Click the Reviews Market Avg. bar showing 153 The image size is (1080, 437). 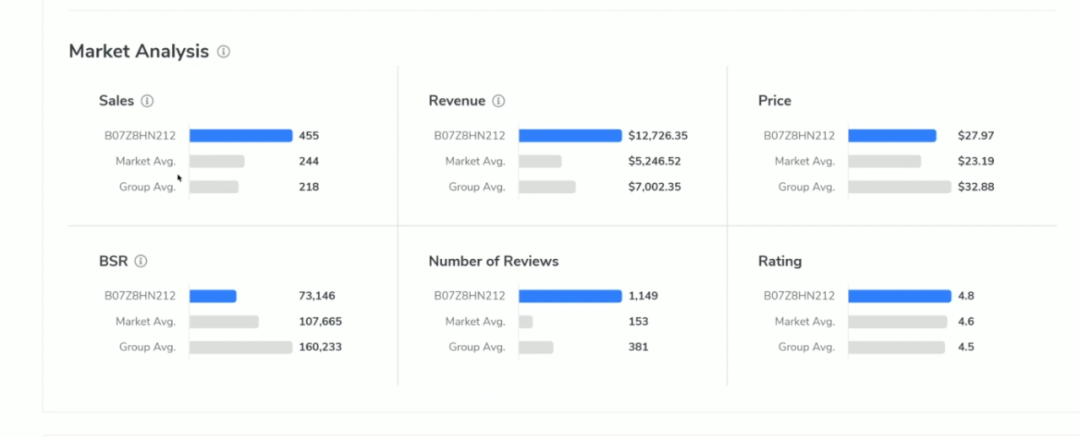(x=526, y=322)
